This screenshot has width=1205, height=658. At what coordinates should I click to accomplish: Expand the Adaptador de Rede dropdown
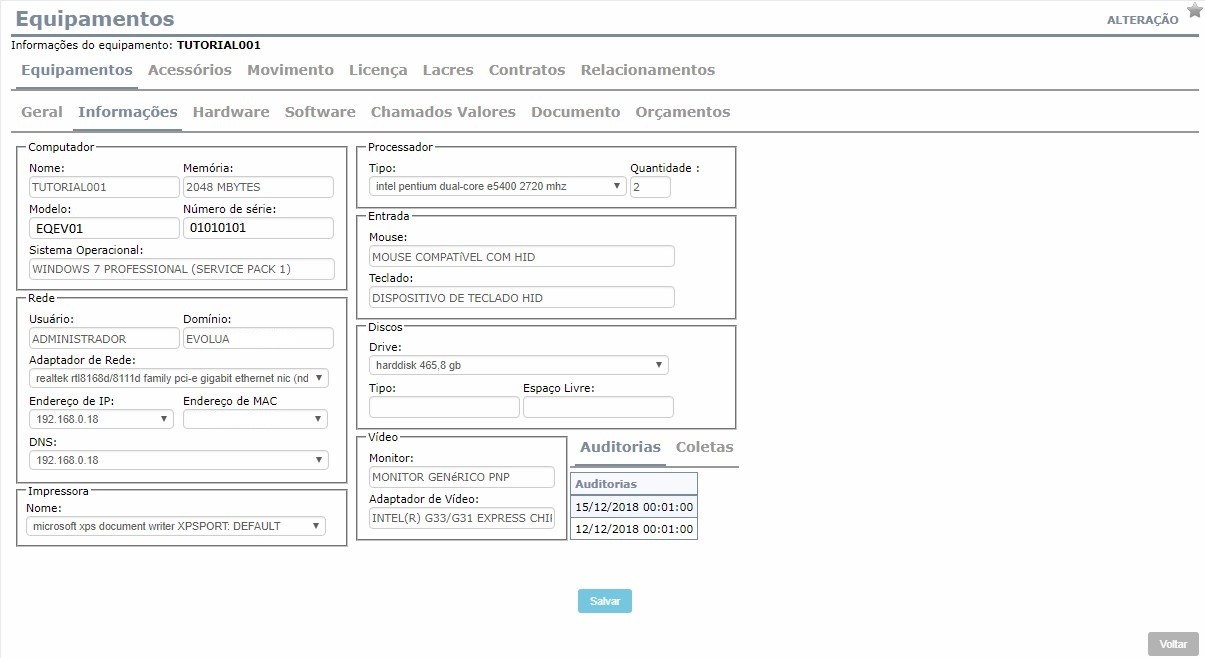[x=179, y=378]
